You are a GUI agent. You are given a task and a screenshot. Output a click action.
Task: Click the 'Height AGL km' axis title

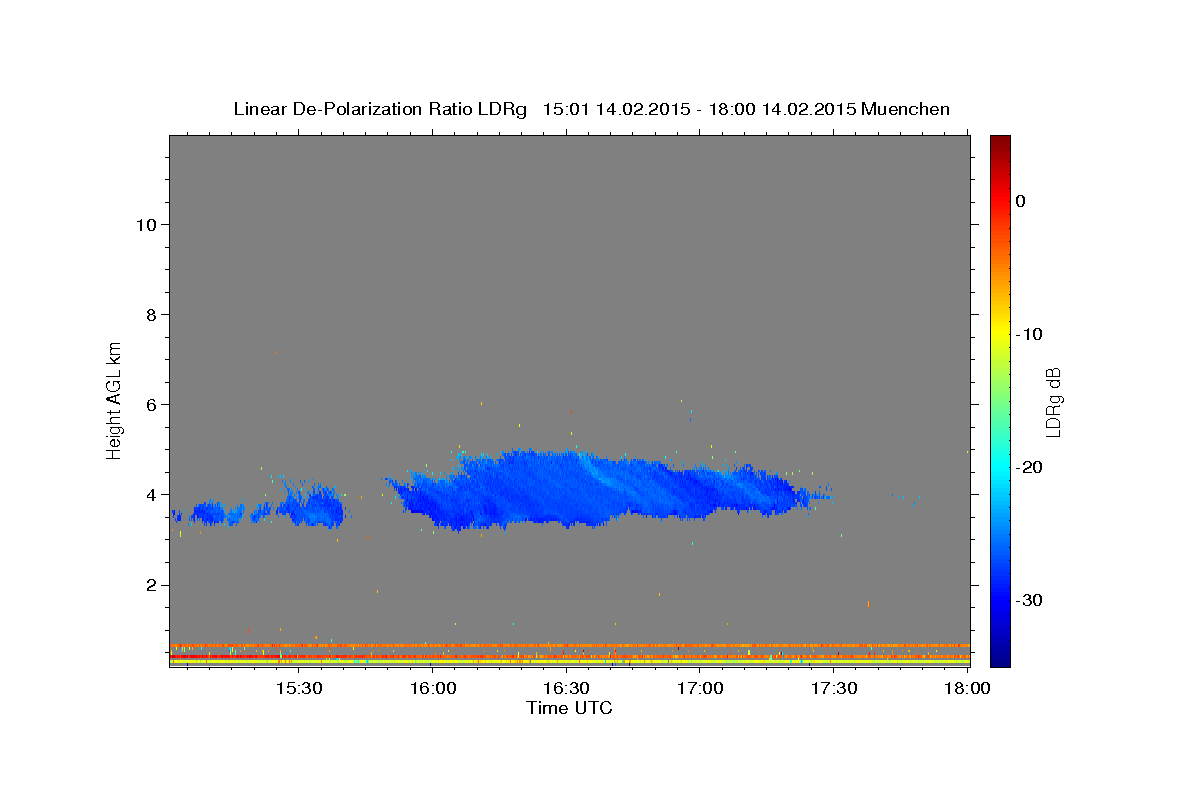pyautogui.click(x=115, y=399)
